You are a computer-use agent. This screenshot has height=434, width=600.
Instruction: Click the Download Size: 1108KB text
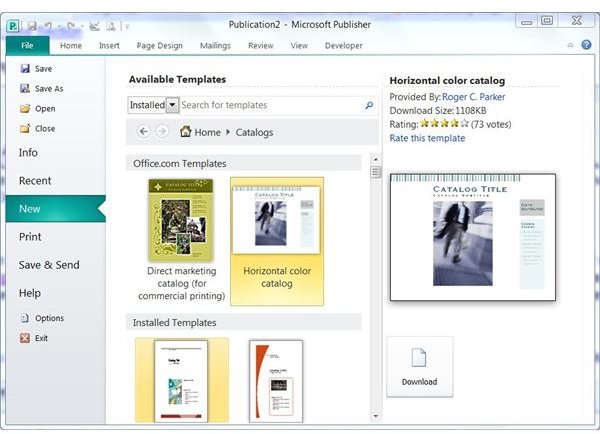(x=438, y=111)
